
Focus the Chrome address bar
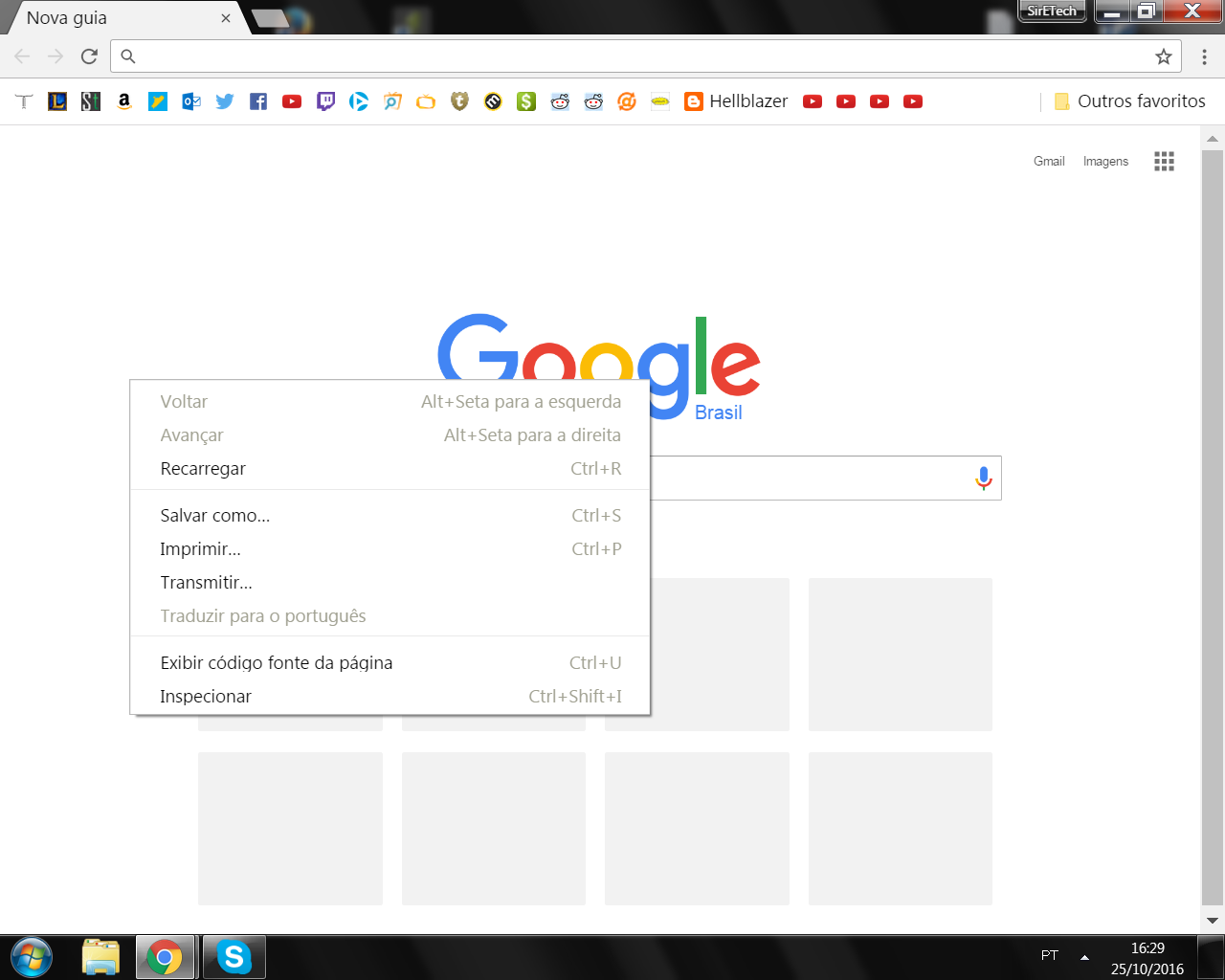point(646,56)
